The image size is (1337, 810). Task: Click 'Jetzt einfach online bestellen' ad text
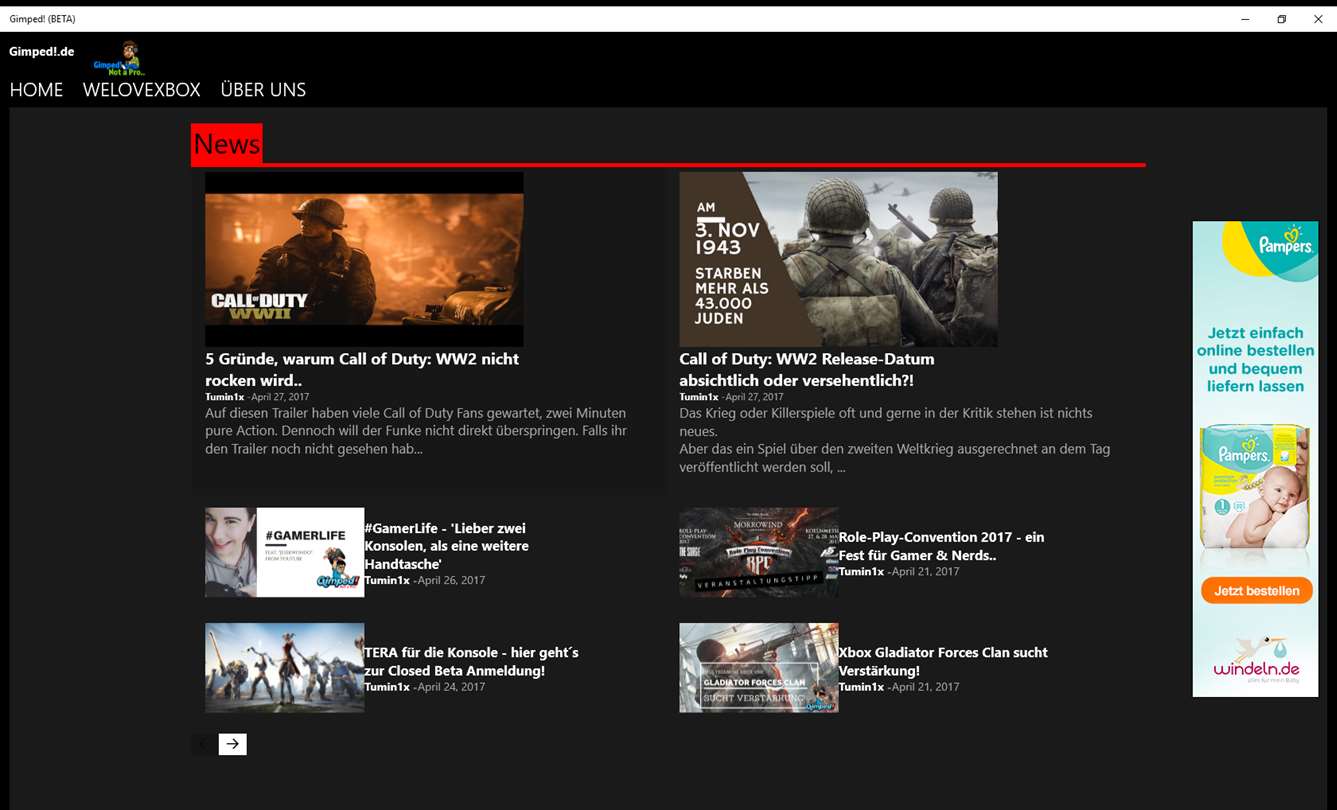1256,360
